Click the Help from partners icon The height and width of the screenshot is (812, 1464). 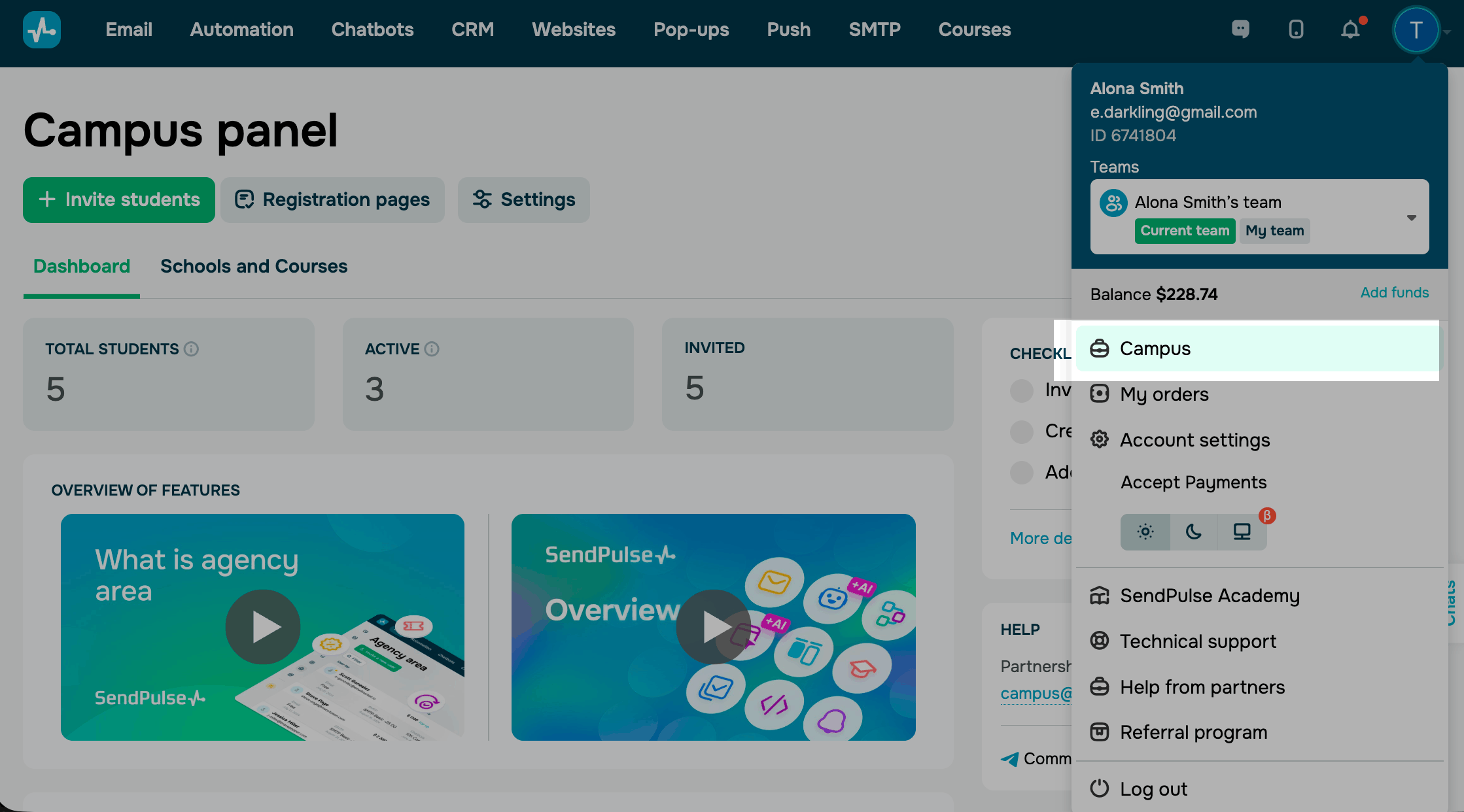pos(1100,686)
